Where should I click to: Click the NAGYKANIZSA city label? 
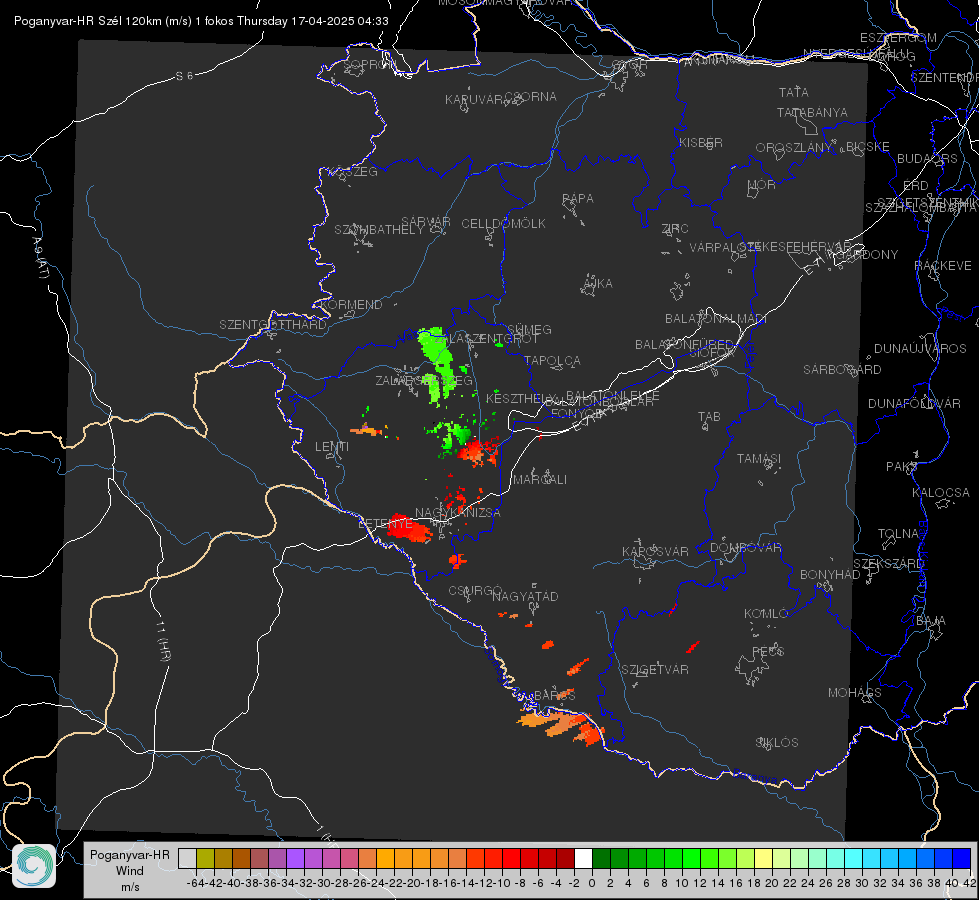[458, 513]
